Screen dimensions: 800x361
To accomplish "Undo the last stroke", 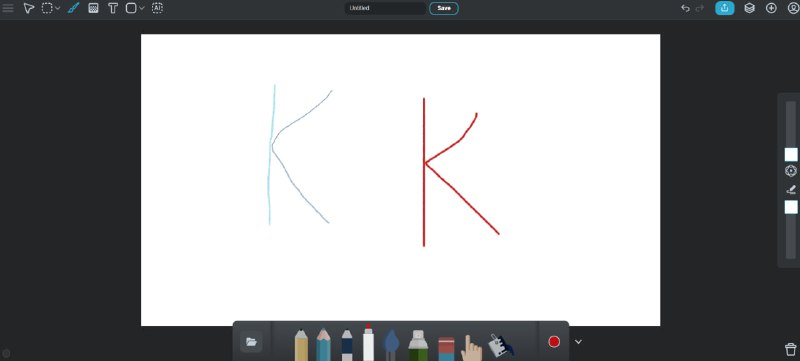I will (x=685, y=8).
